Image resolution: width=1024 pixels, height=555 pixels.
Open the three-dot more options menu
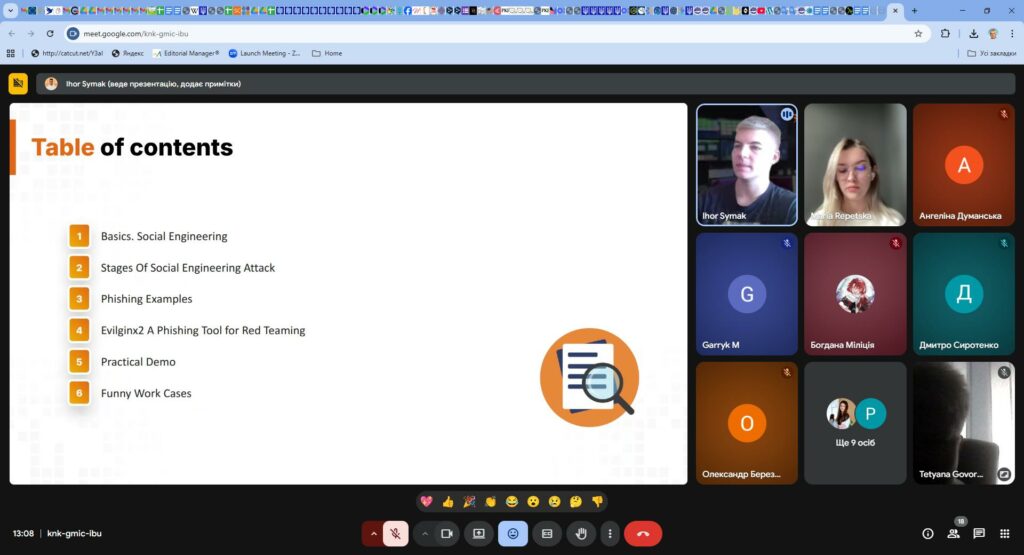pyautogui.click(x=609, y=534)
